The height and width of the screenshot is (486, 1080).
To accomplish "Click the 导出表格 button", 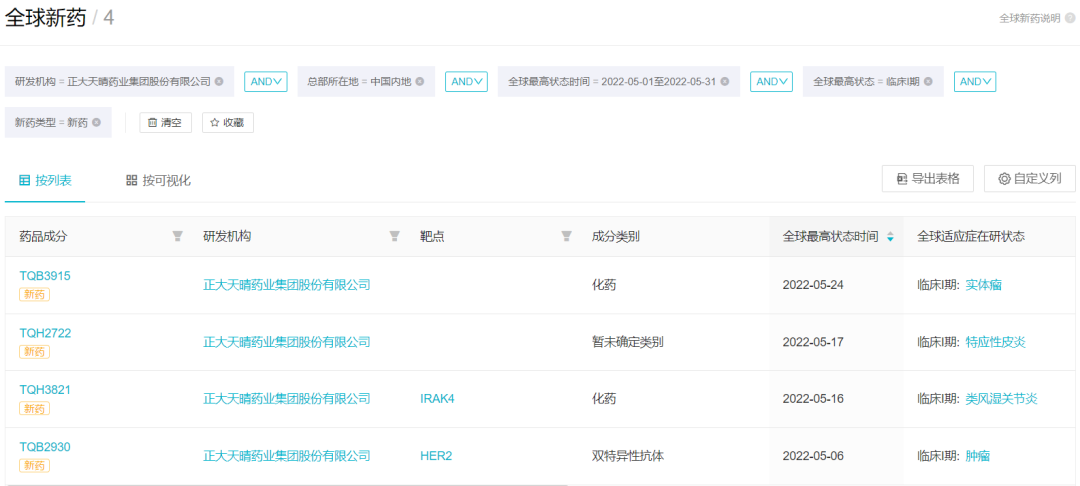I will tap(927, 179).
